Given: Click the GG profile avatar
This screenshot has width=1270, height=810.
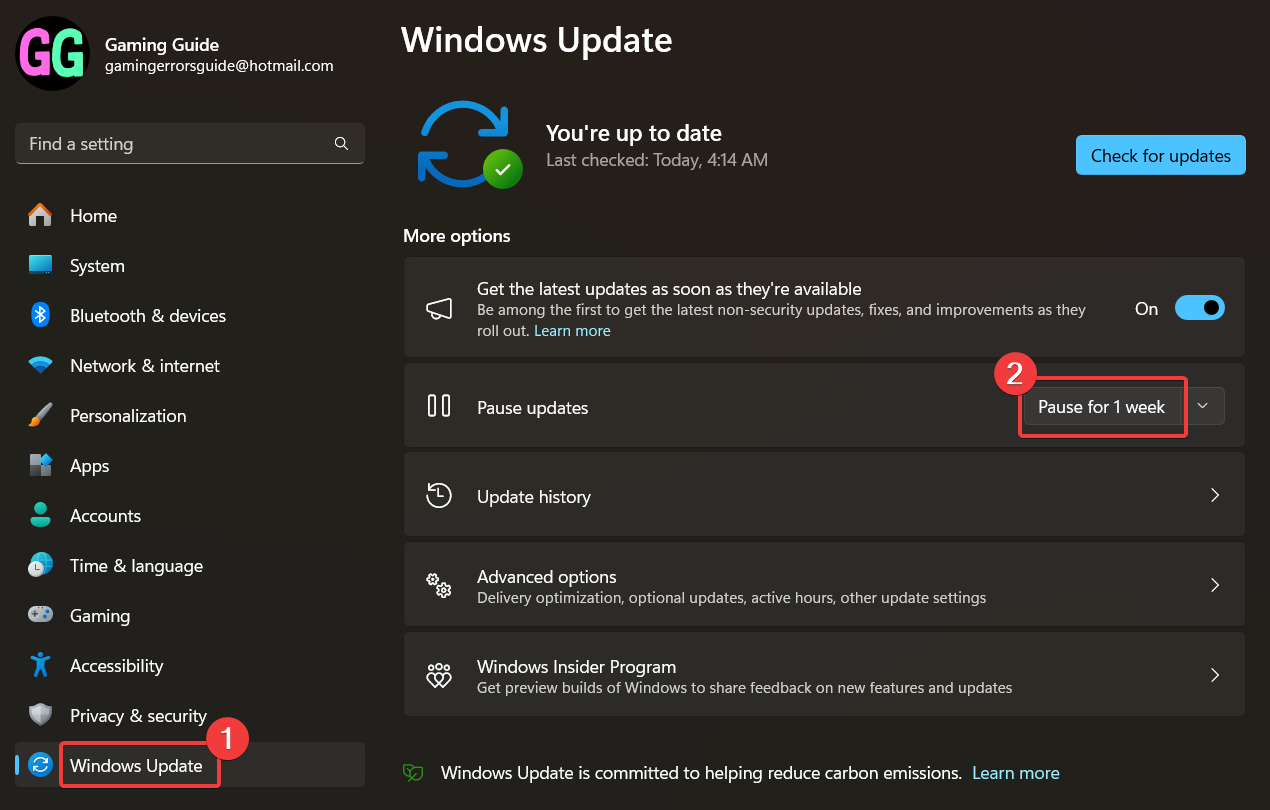Looking at the screenshot, I should [x=53, y=54].
